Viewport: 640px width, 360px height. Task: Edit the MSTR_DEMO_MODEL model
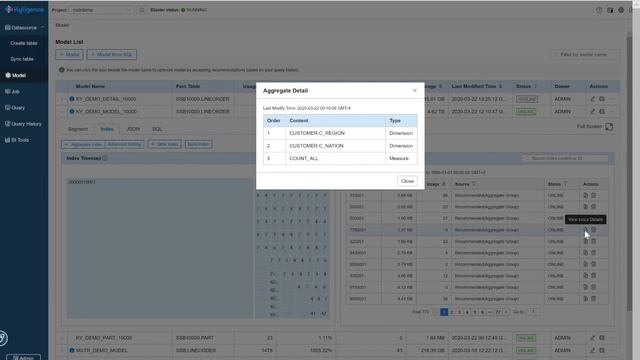(593, 350)
